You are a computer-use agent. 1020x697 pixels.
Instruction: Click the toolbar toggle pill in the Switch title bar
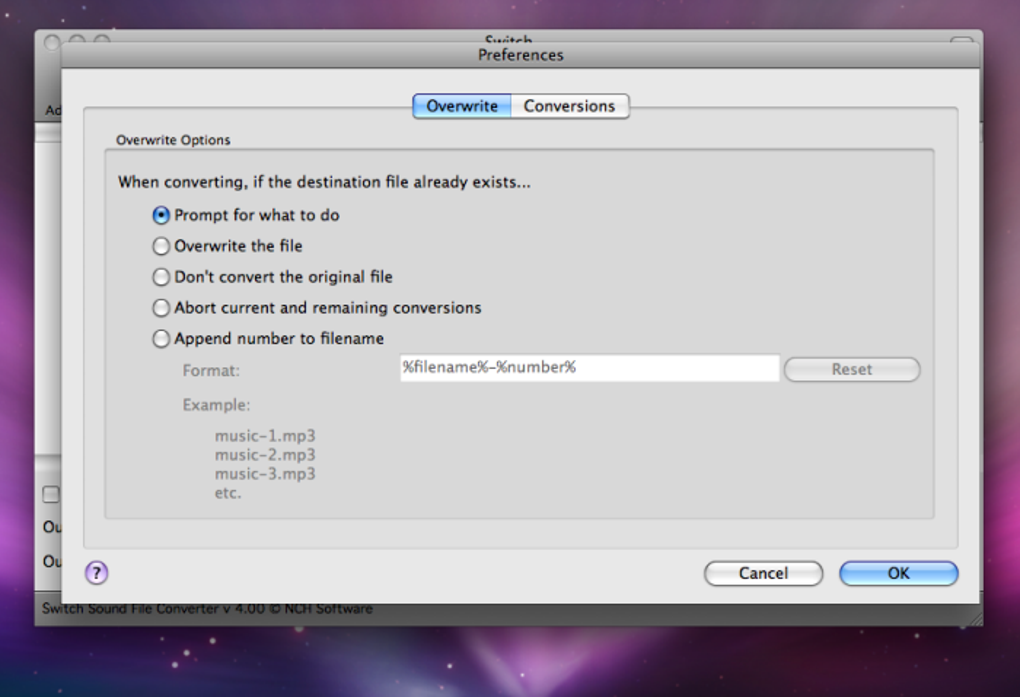click(x=961, y=40)
